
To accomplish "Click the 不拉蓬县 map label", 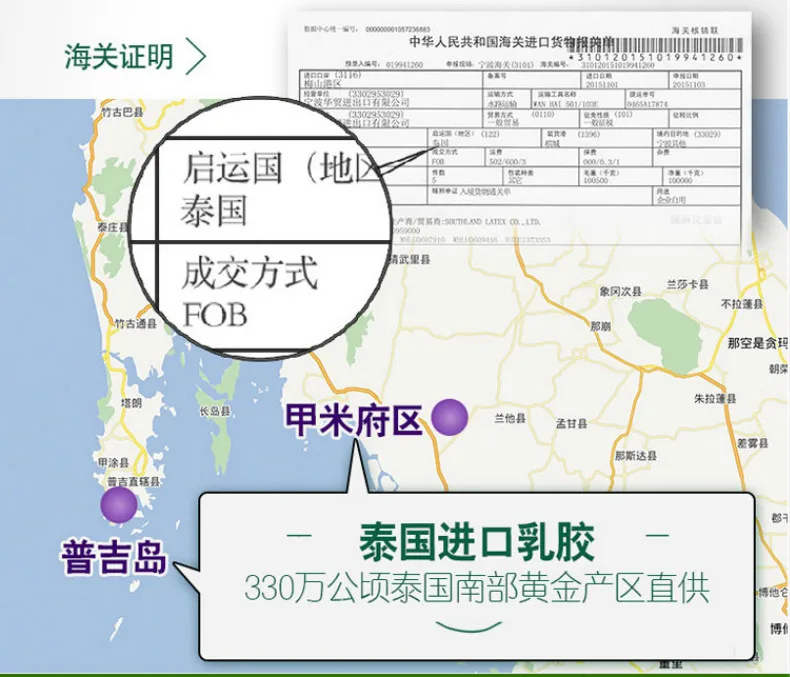I will click(x=742, y=304).
